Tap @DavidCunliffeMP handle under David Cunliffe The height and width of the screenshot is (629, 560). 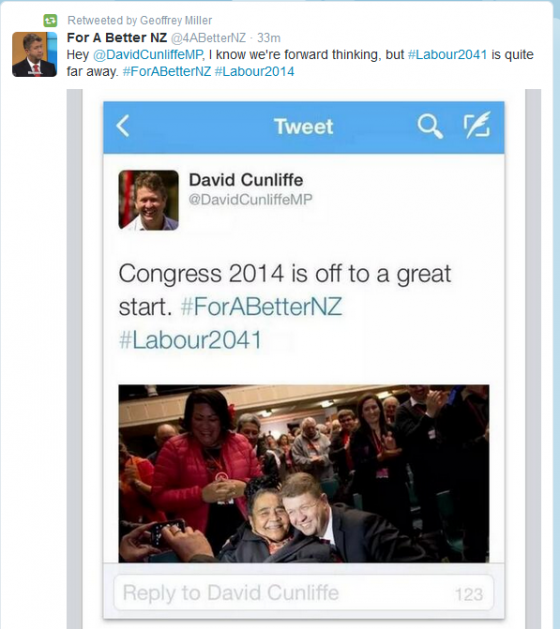tap(251, 199)
